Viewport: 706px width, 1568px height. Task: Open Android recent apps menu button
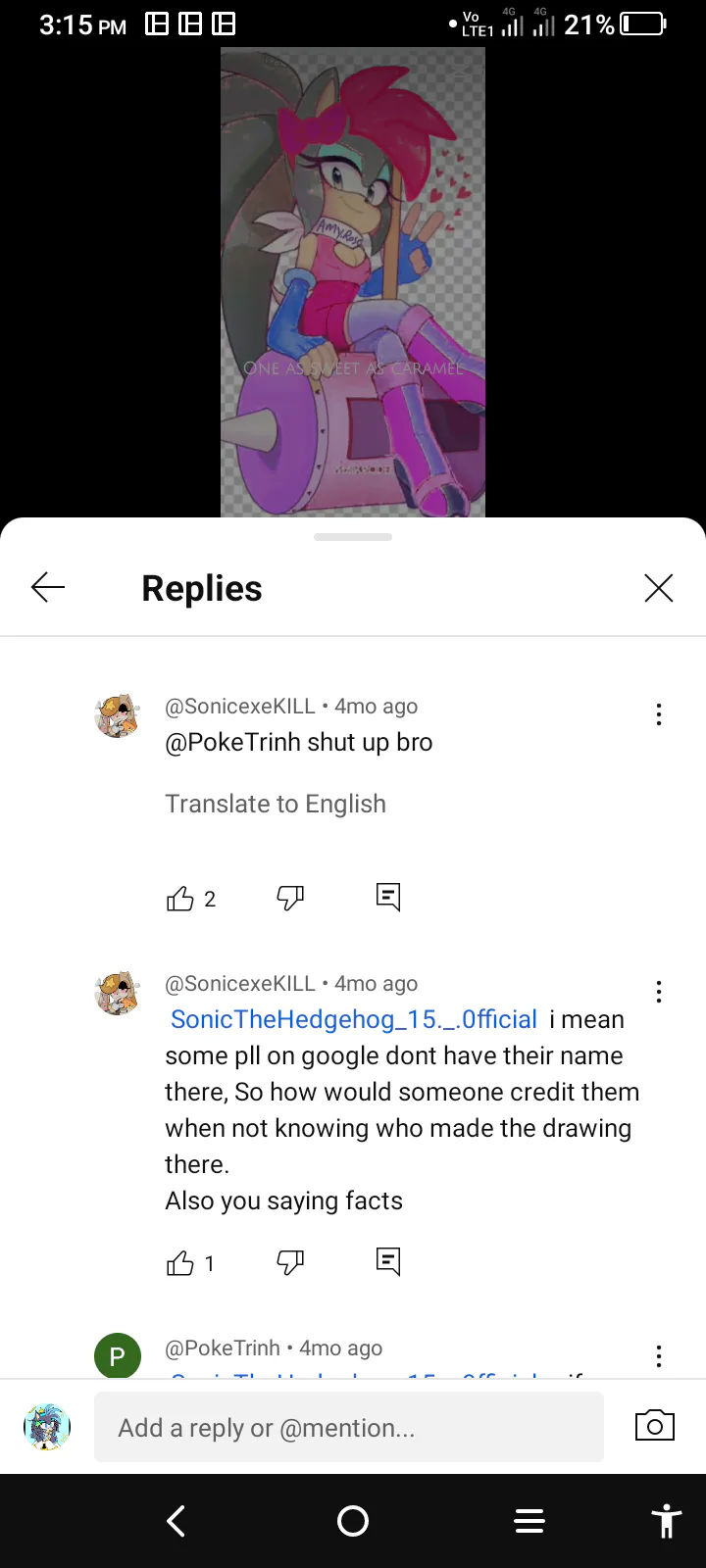(x=529, y=1521)
